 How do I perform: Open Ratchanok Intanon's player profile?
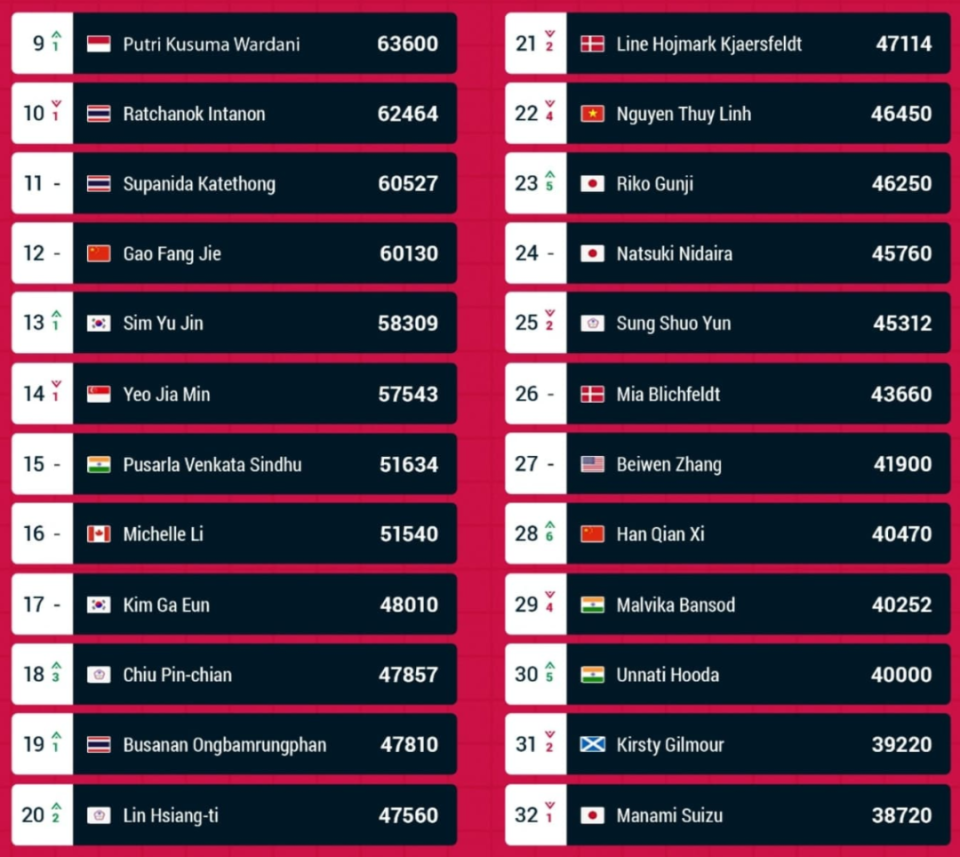pyautogui.click(x=194, y=114)
